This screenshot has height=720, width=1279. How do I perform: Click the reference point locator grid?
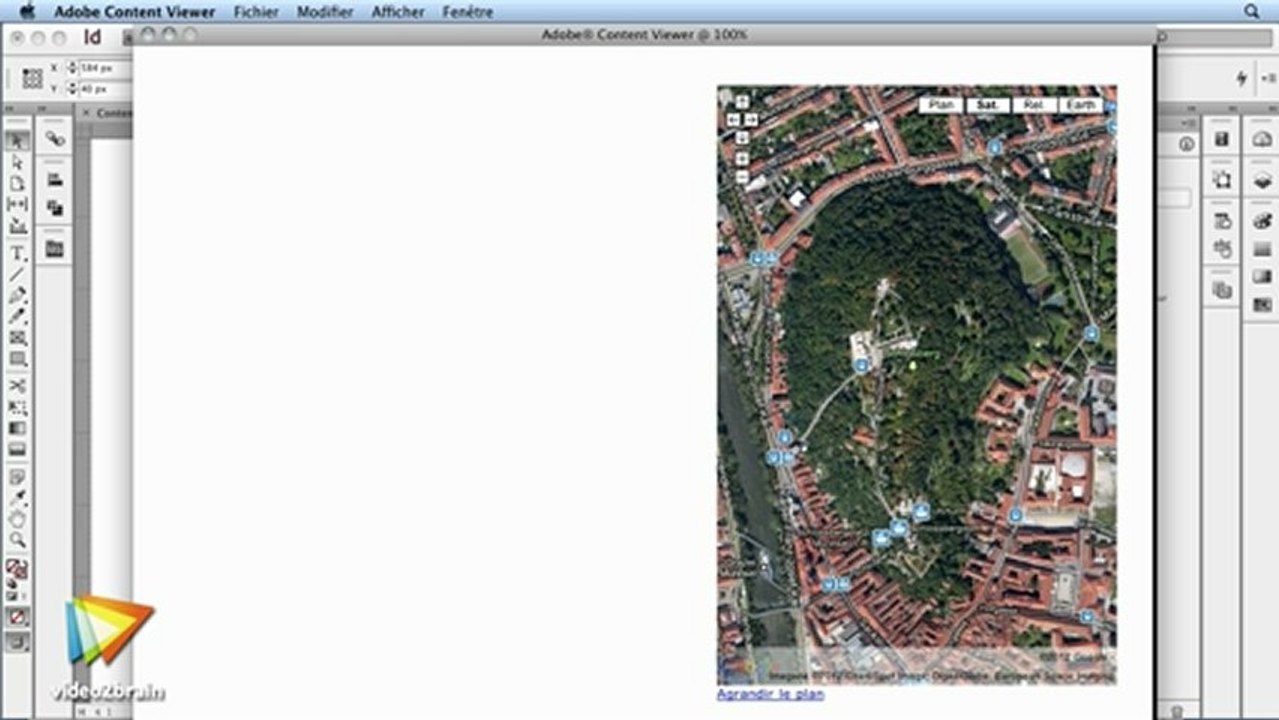point(32,78)
